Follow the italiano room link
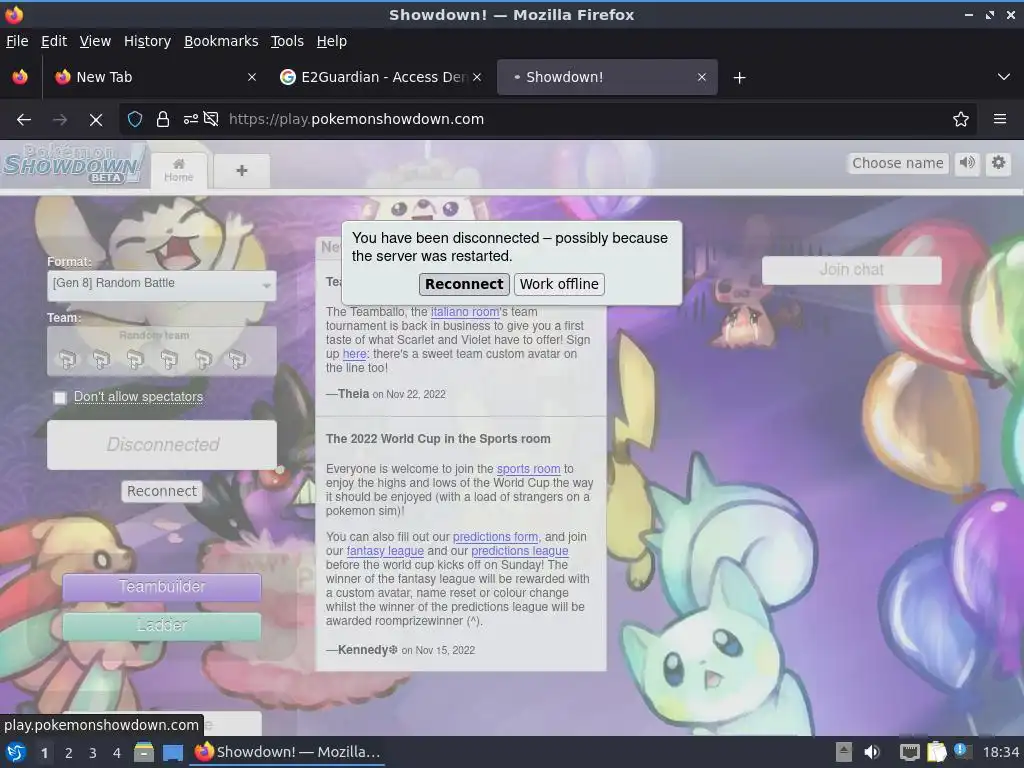1024x768 pixels. [465, 312]
